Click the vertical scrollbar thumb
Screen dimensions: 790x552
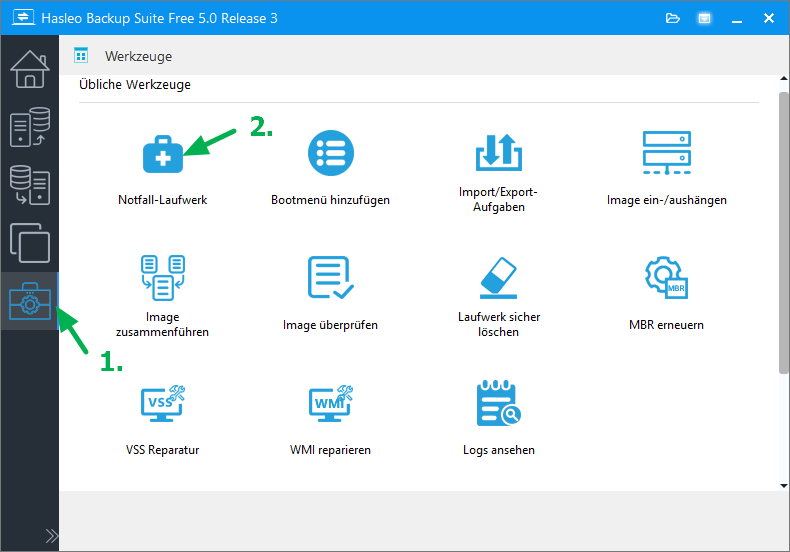(x=783, y=233)
